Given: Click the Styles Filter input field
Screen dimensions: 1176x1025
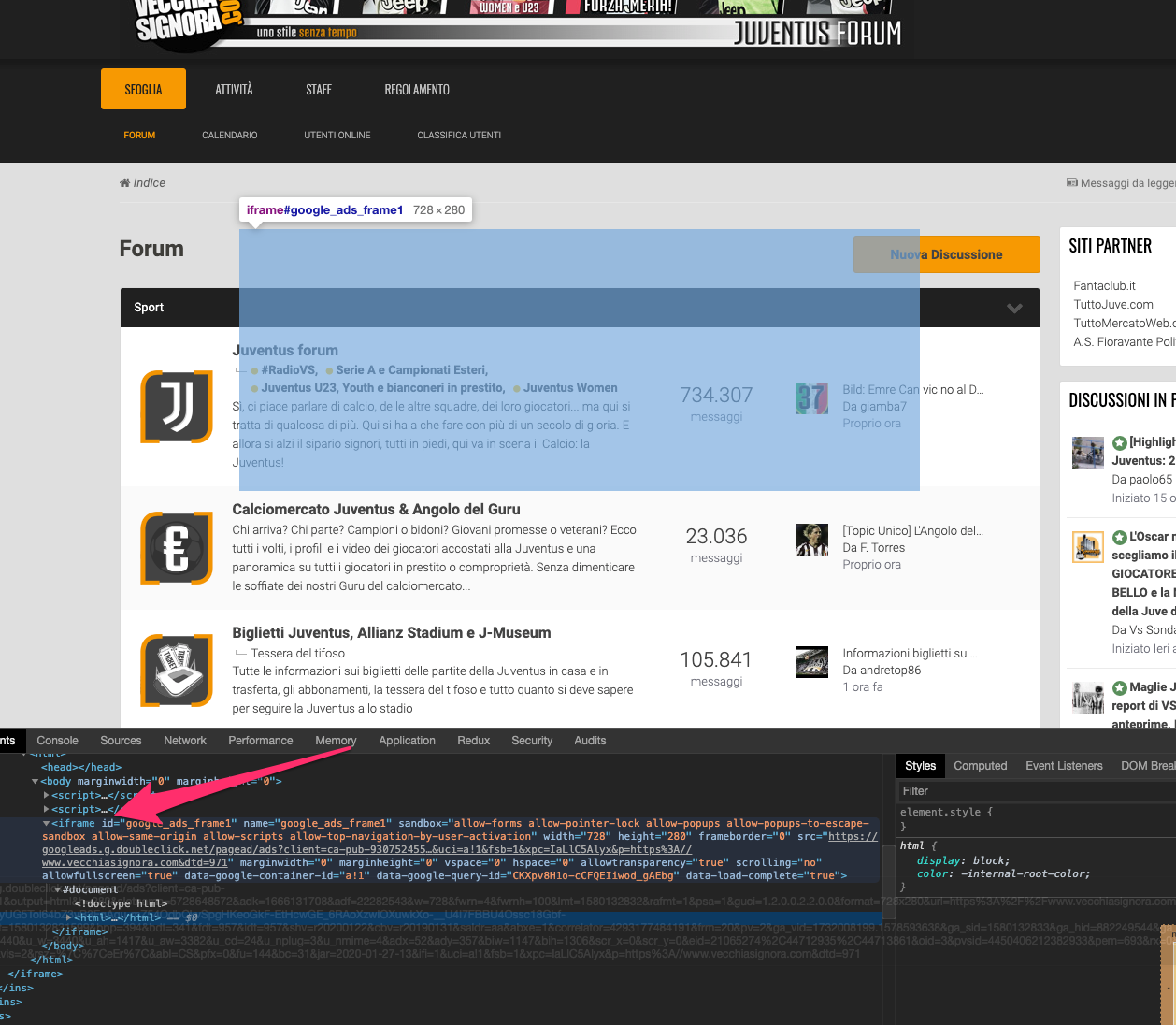Looking at the screenshot, I should pos(1036,791).
